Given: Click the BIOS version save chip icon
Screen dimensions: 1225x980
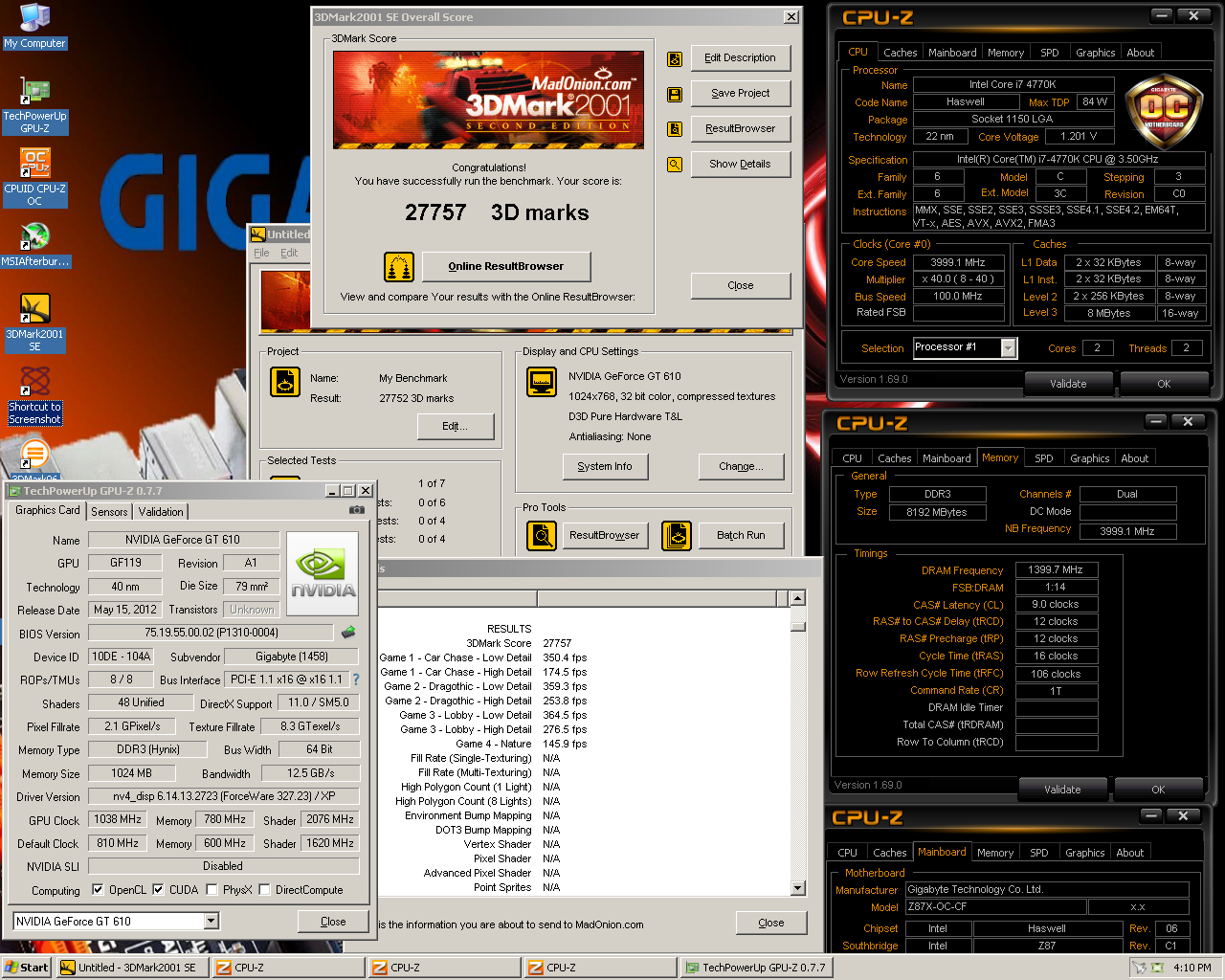Looking at the screenshot, I should 348,633.
